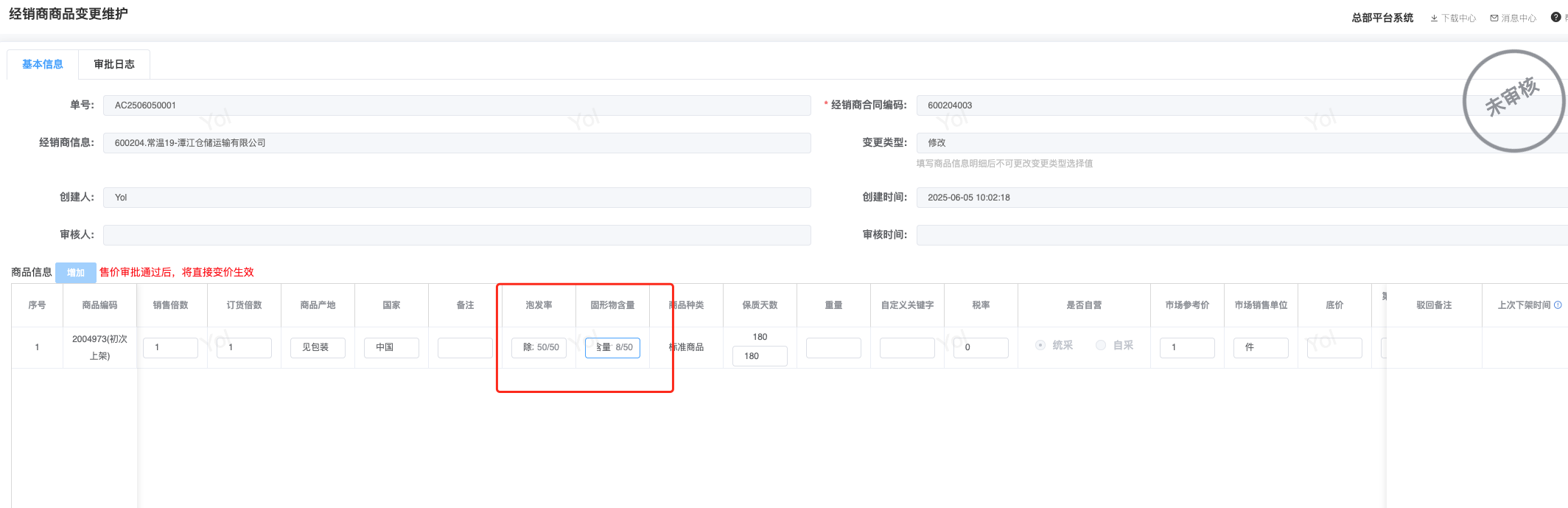The image size is (1568, 508).
Task: Select the 自采 radio option
Action: pos(1101,345)
